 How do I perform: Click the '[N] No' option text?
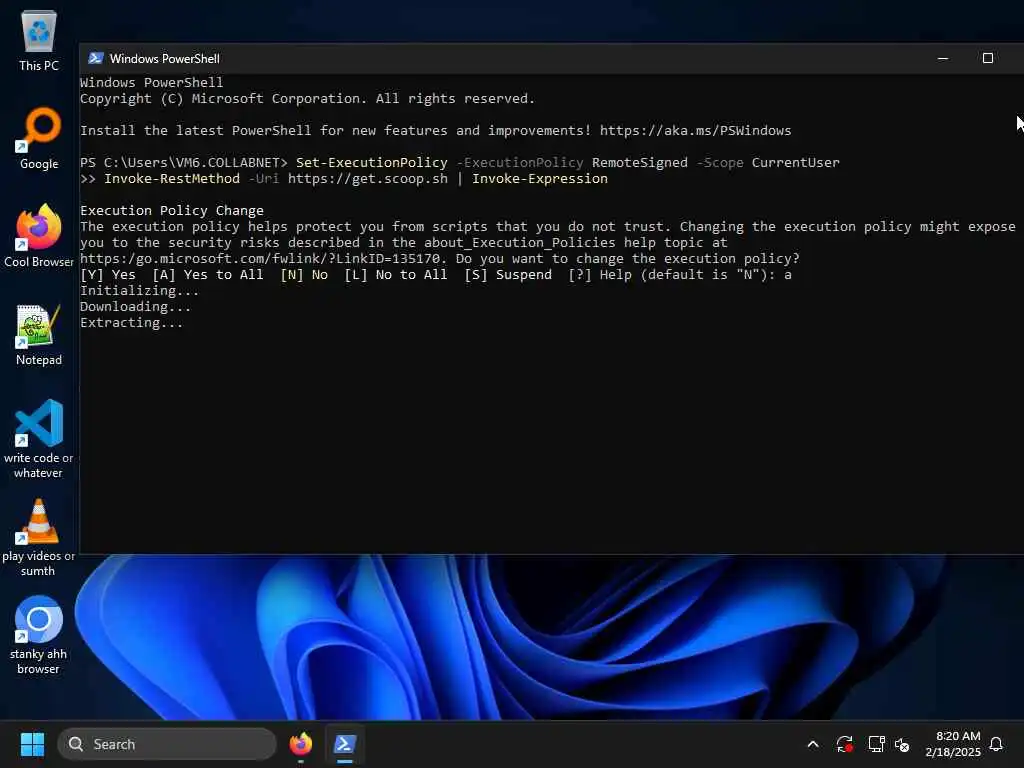coord(304,274)
